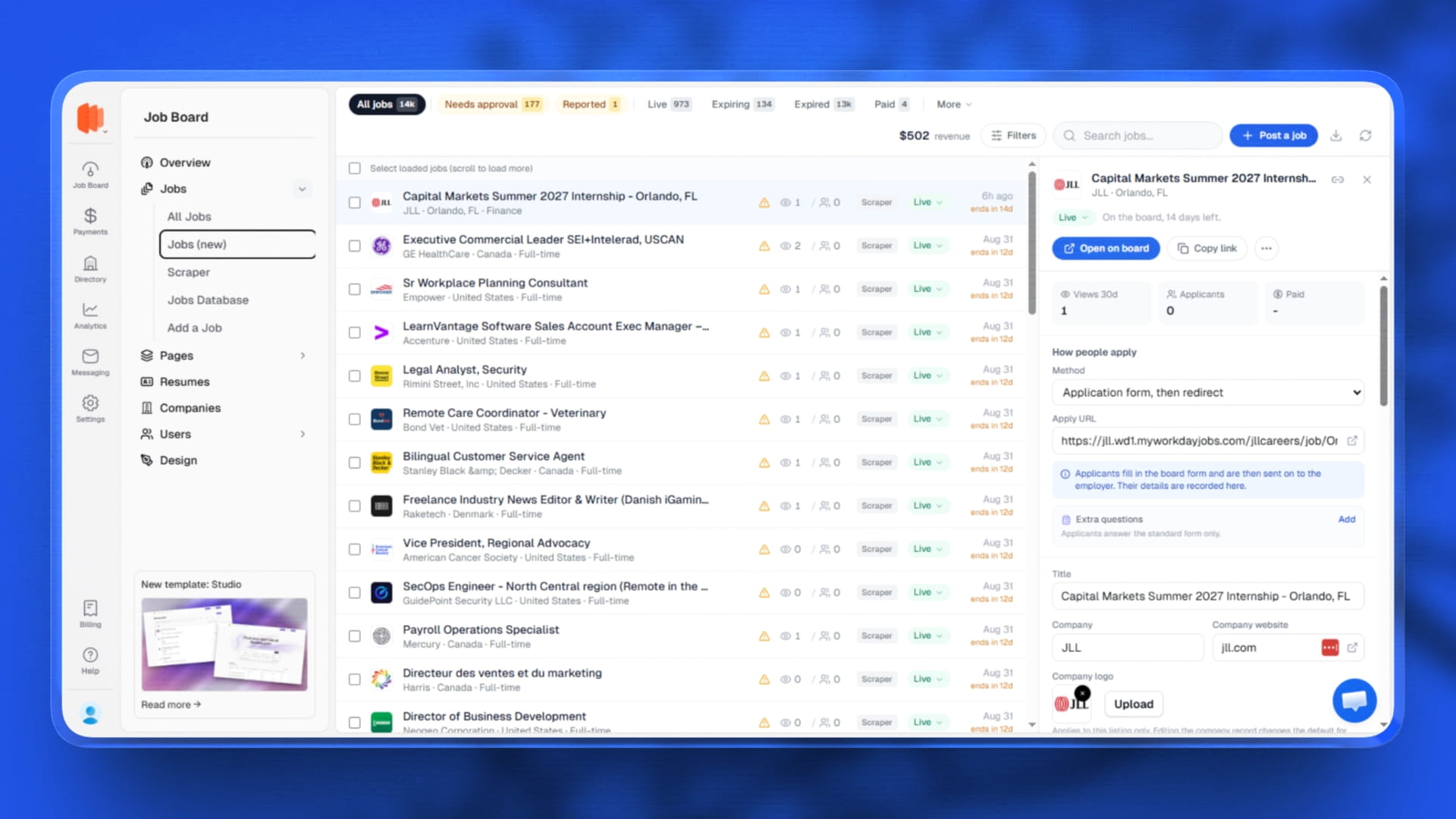Open the Help icon in sidebar
The height and width of the screenshot is (819, 1456).
point(90,661)
